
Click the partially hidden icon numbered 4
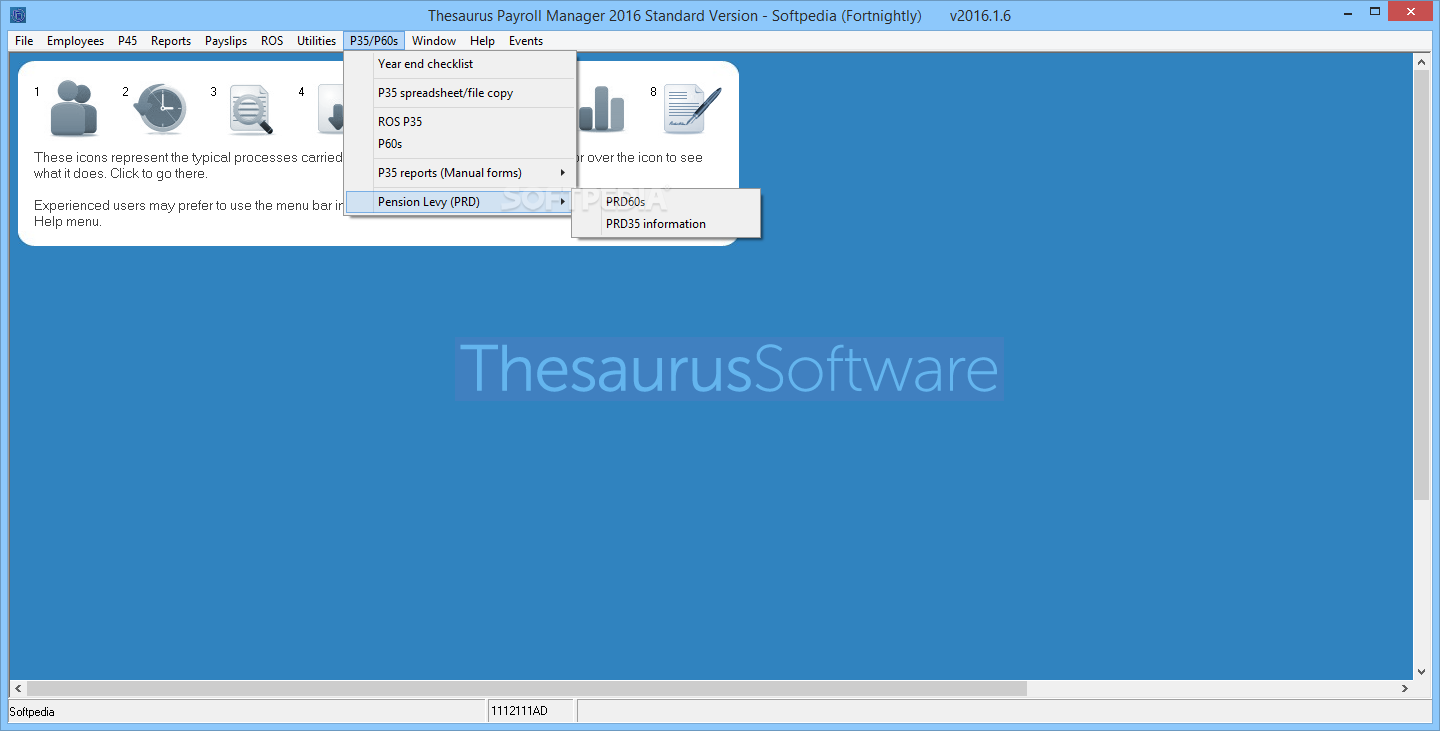click(x=330, y=109)
